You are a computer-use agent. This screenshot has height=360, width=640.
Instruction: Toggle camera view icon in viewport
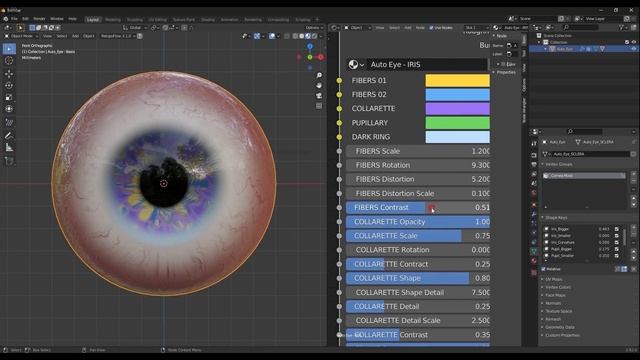pyautogui.click(x=319, y=96)
